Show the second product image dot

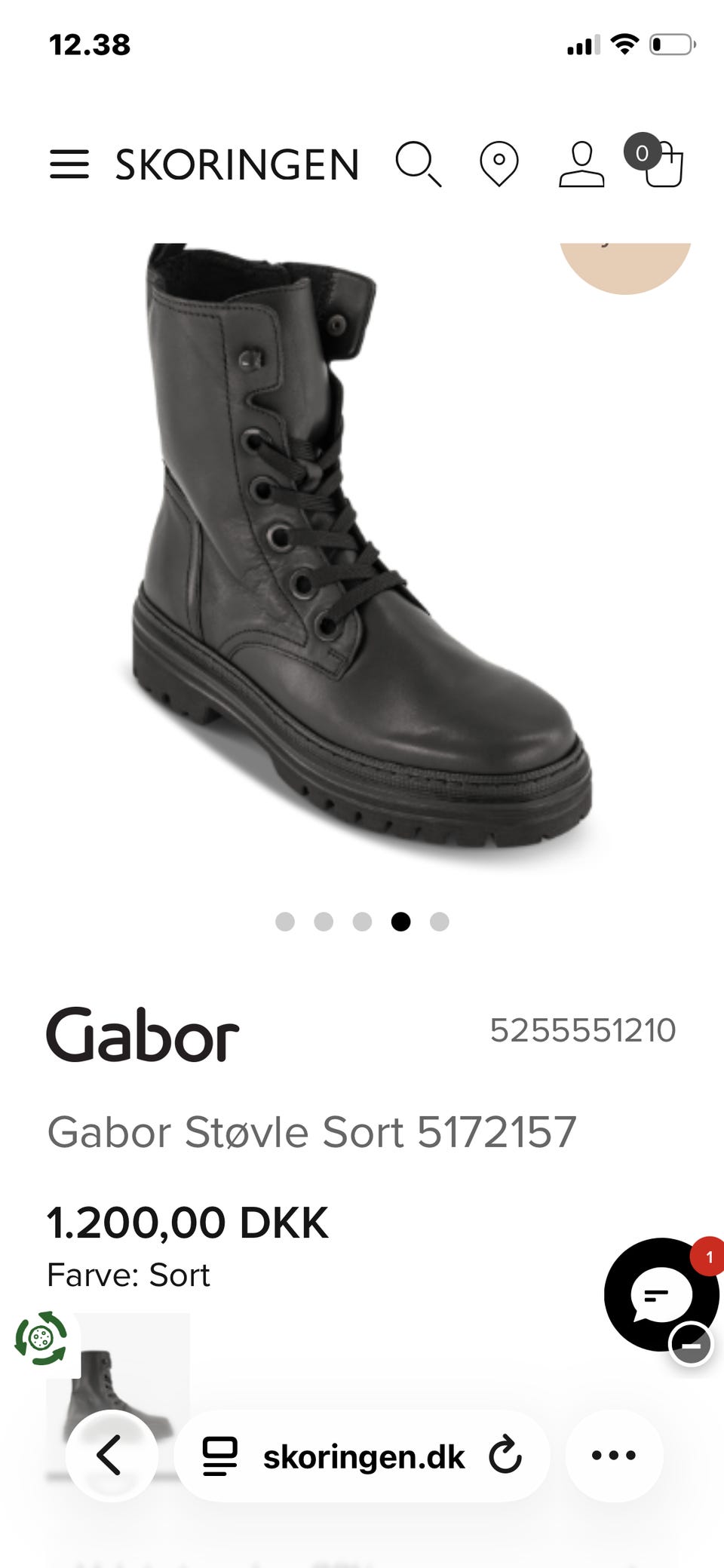pyautogui.click(x=324, y=922)
